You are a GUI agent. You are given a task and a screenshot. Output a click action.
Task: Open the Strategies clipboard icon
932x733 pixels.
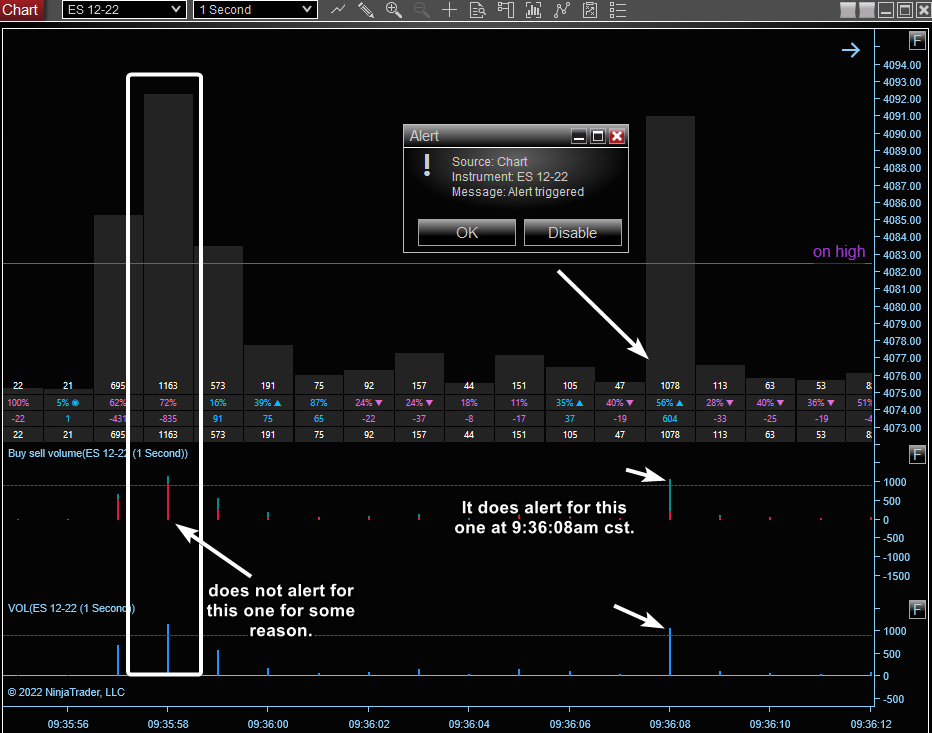coord(590,10)
